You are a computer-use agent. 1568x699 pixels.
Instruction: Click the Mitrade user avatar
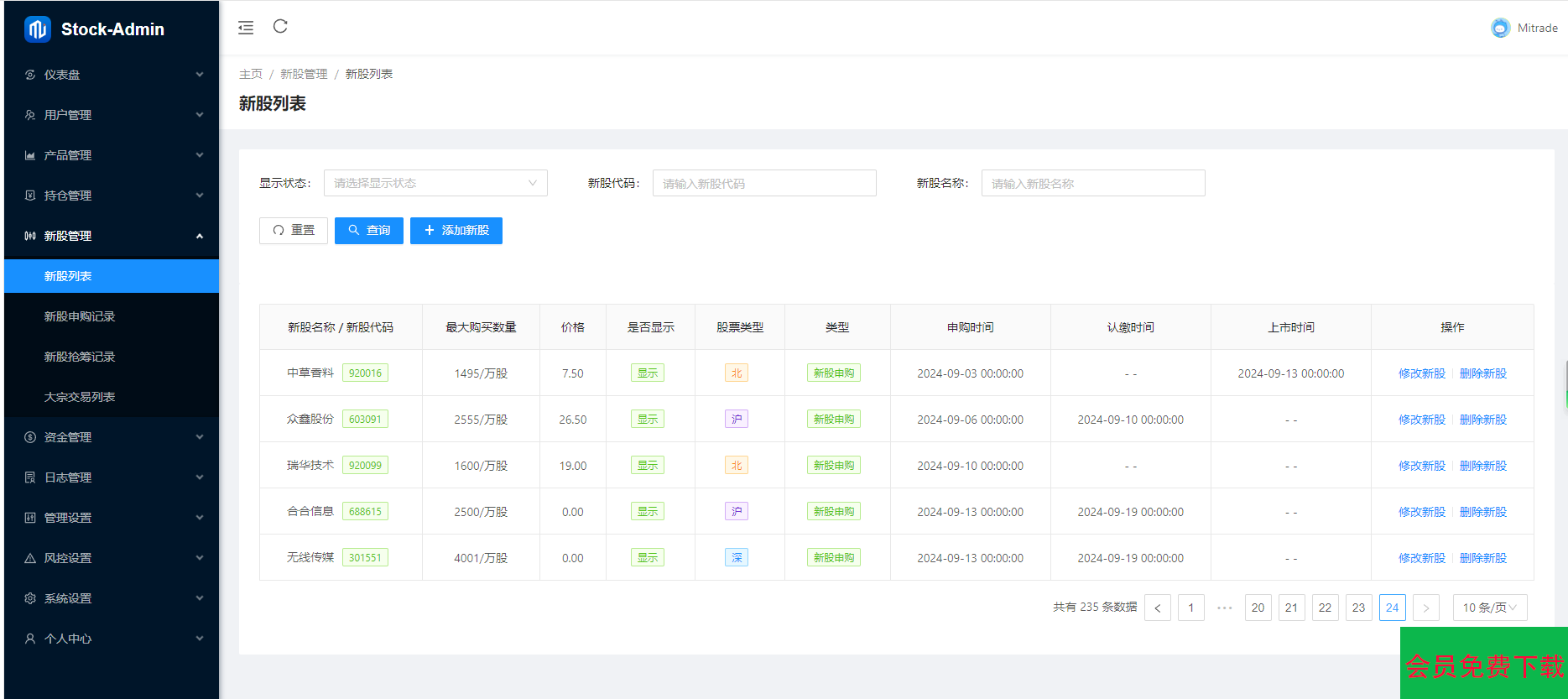[1500, 28]
